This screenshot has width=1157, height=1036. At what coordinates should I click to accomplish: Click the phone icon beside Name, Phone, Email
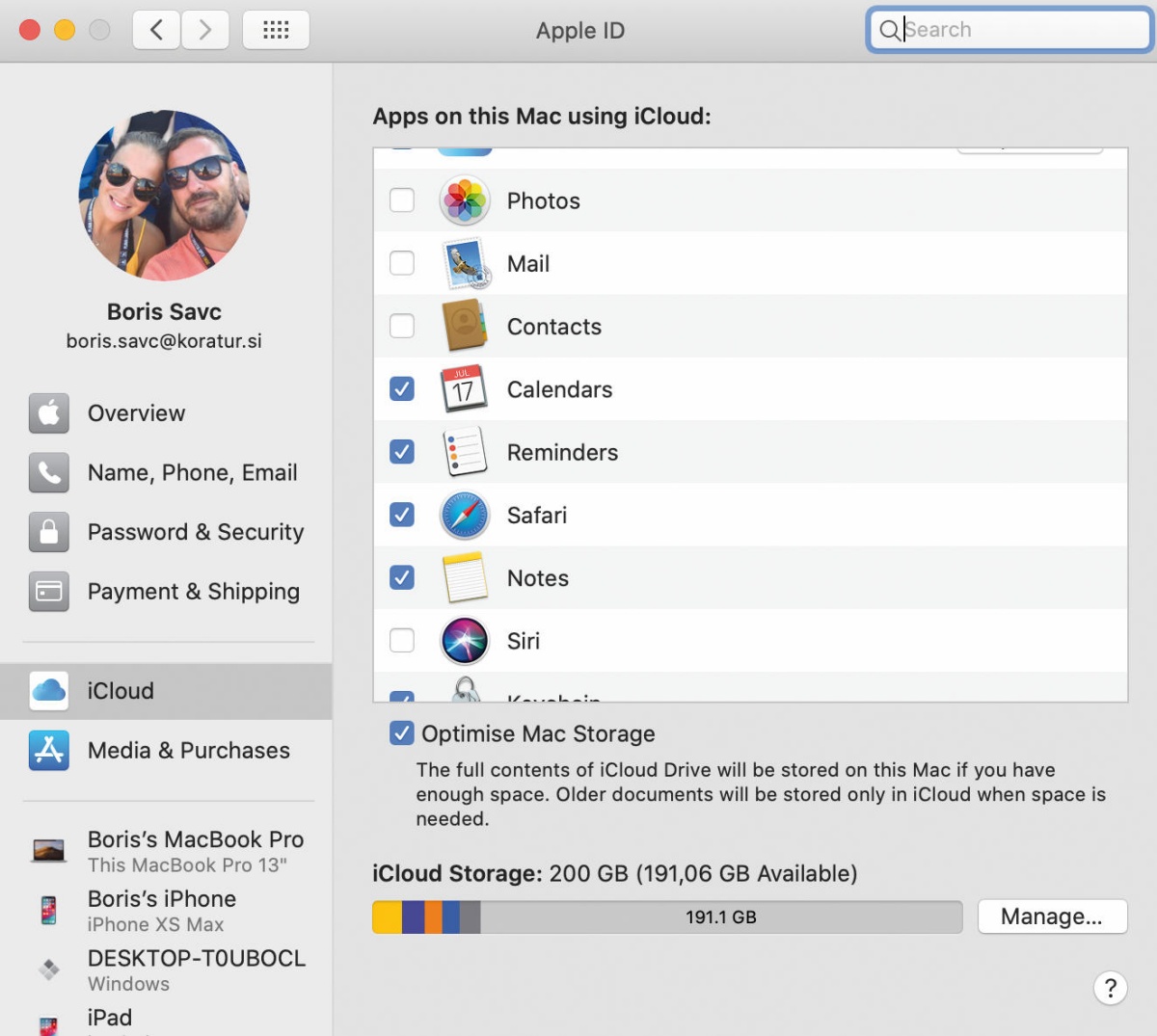point(49,473)
